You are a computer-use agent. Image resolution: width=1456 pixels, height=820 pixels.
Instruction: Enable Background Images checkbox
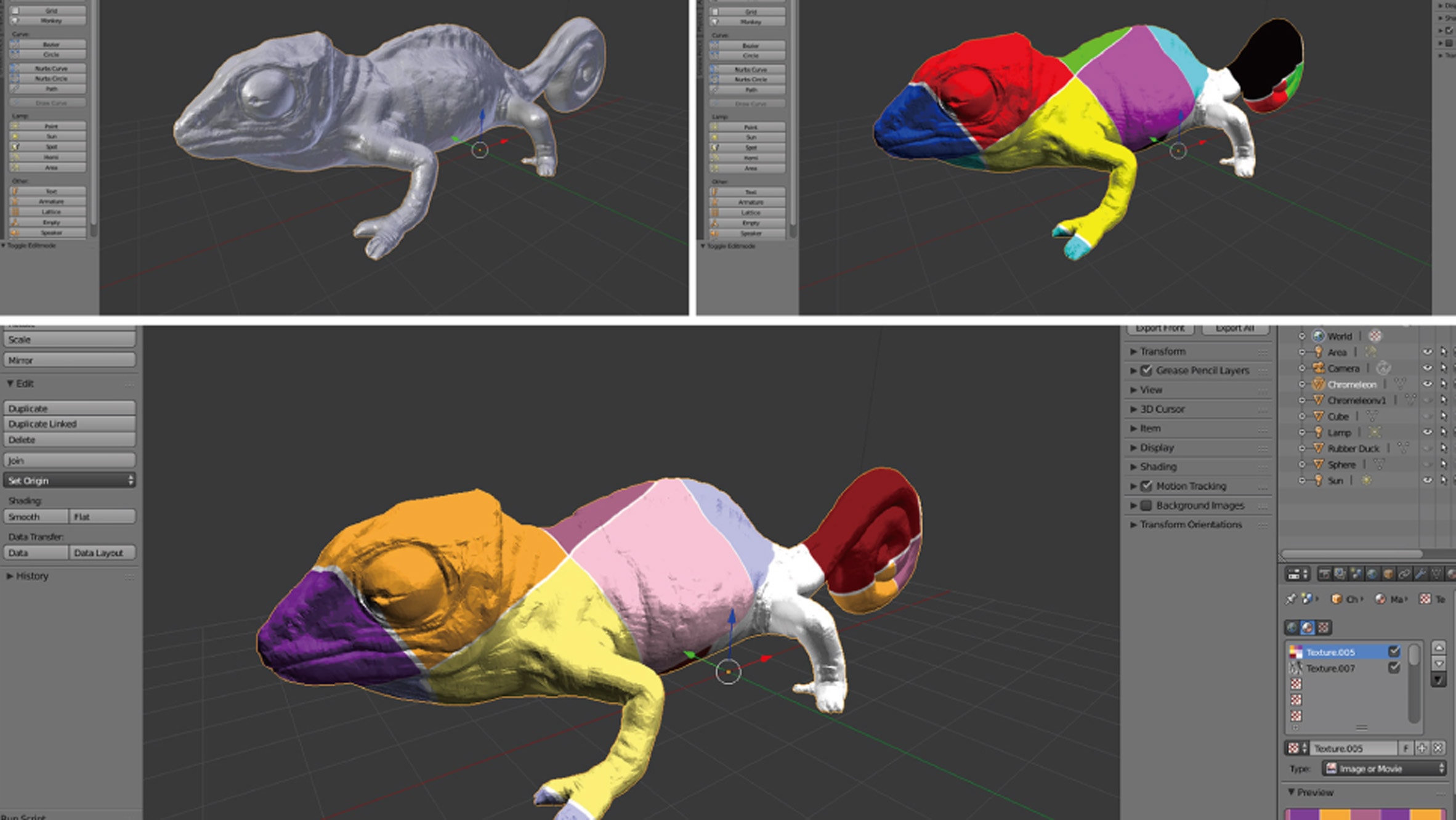pyautogui.click(x=1146, y=505)
